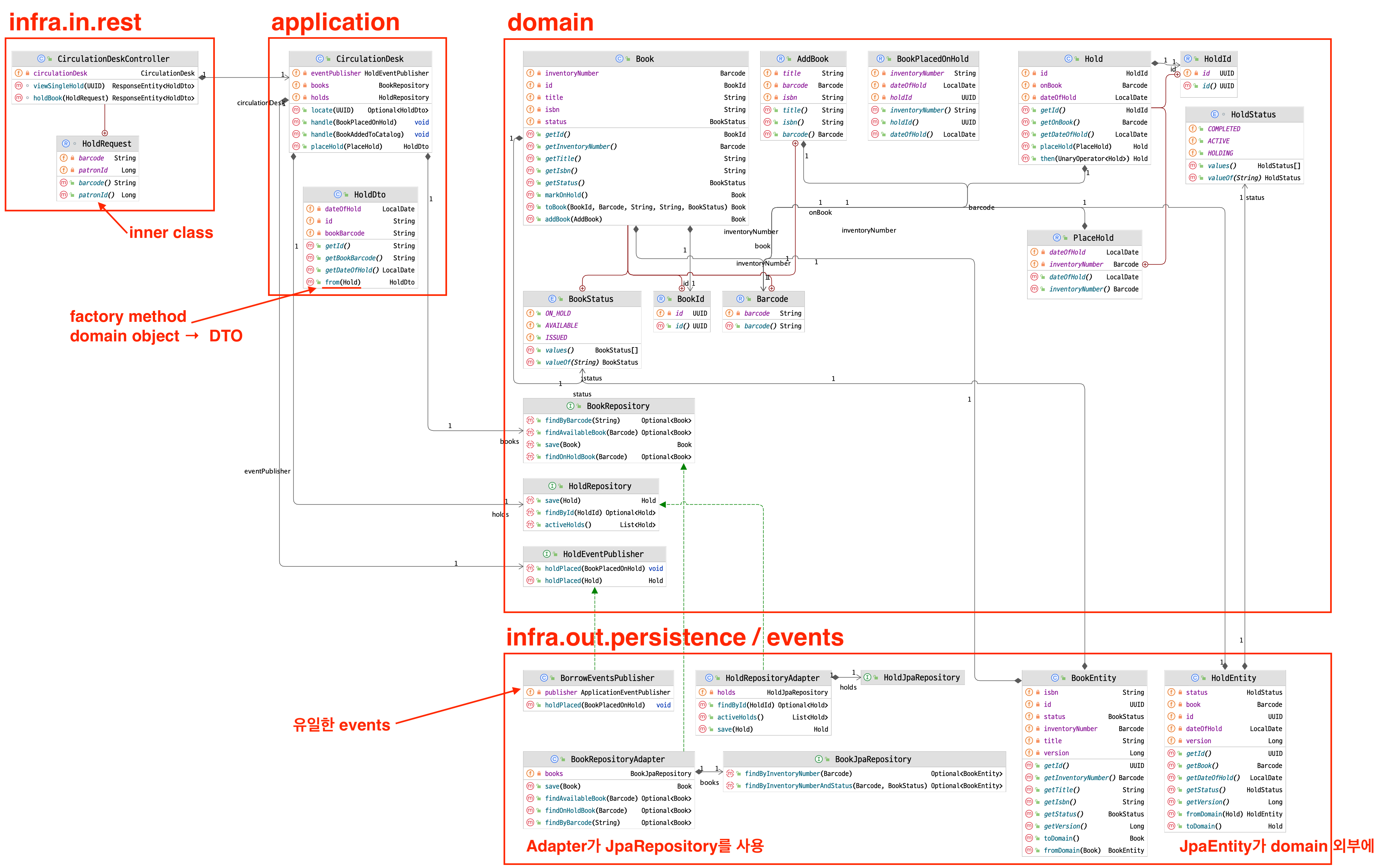
Task: Select the HOLDING constant in HoldStatus
Action: pos(1244,153)
